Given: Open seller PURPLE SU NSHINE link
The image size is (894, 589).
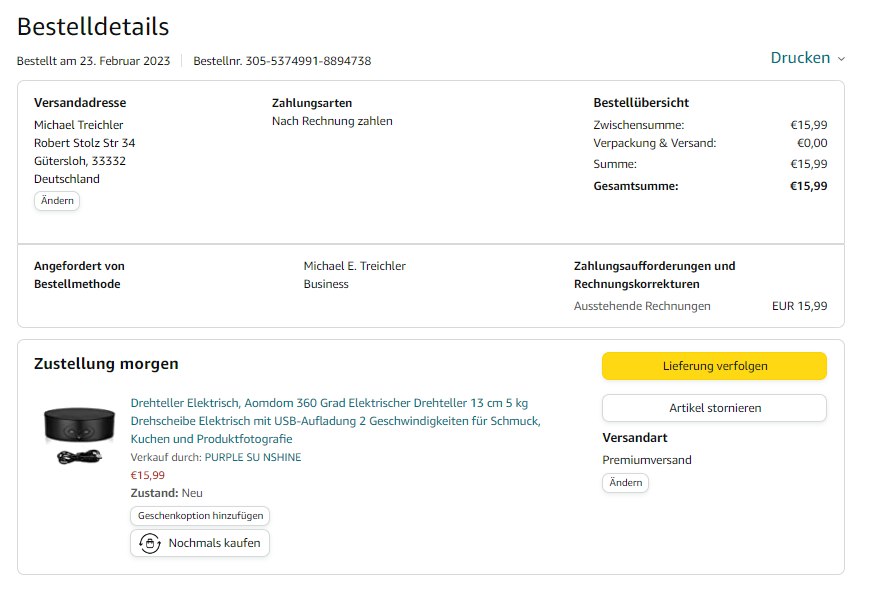Looking at the screenshot, I should click(x=253, y=457).
